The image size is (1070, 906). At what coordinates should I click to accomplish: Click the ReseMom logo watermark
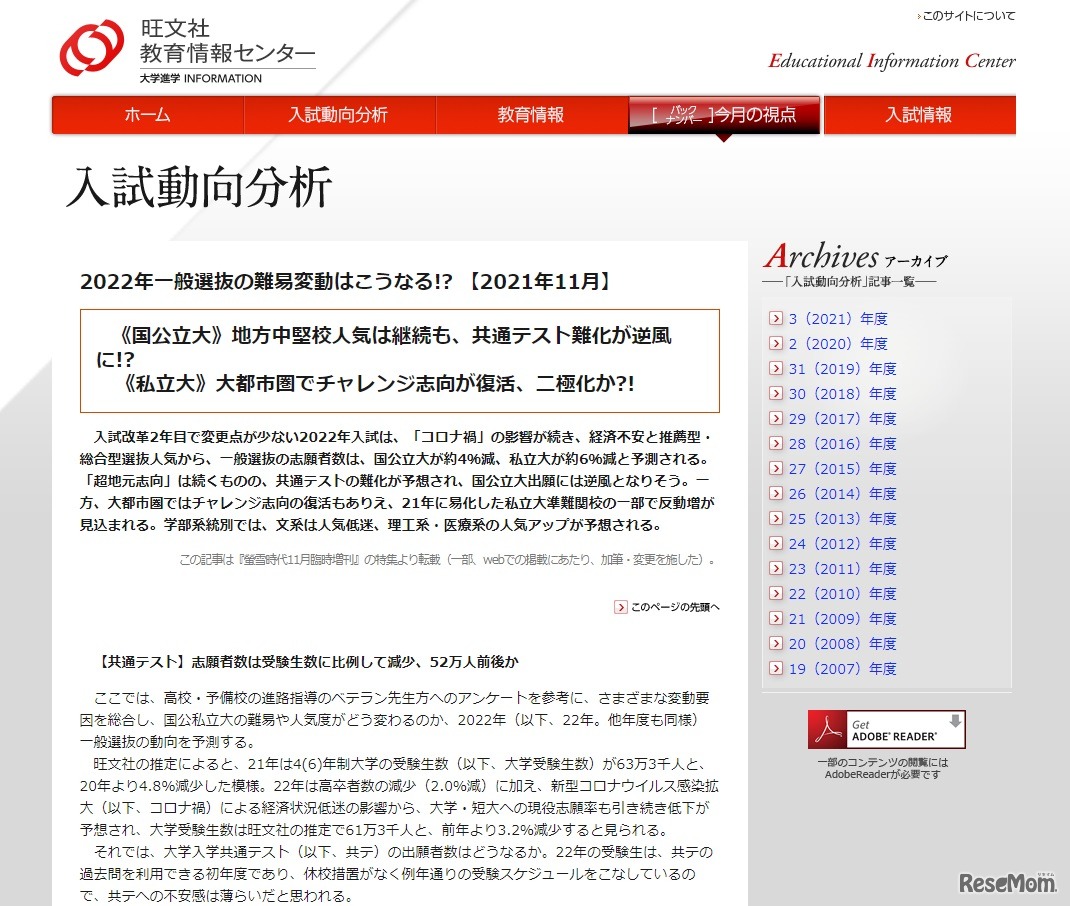1010,884
